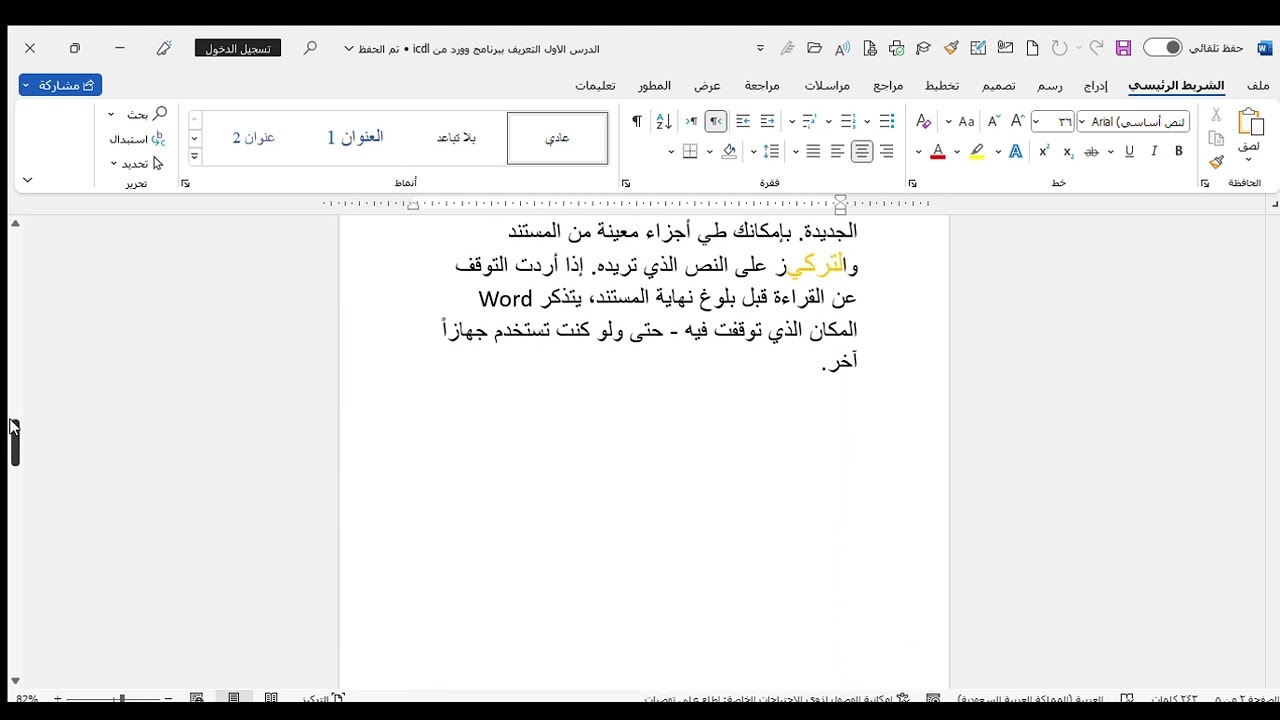Apply superscript formatting
This screenshot has height=720, width=1280.
point(1044,152)
